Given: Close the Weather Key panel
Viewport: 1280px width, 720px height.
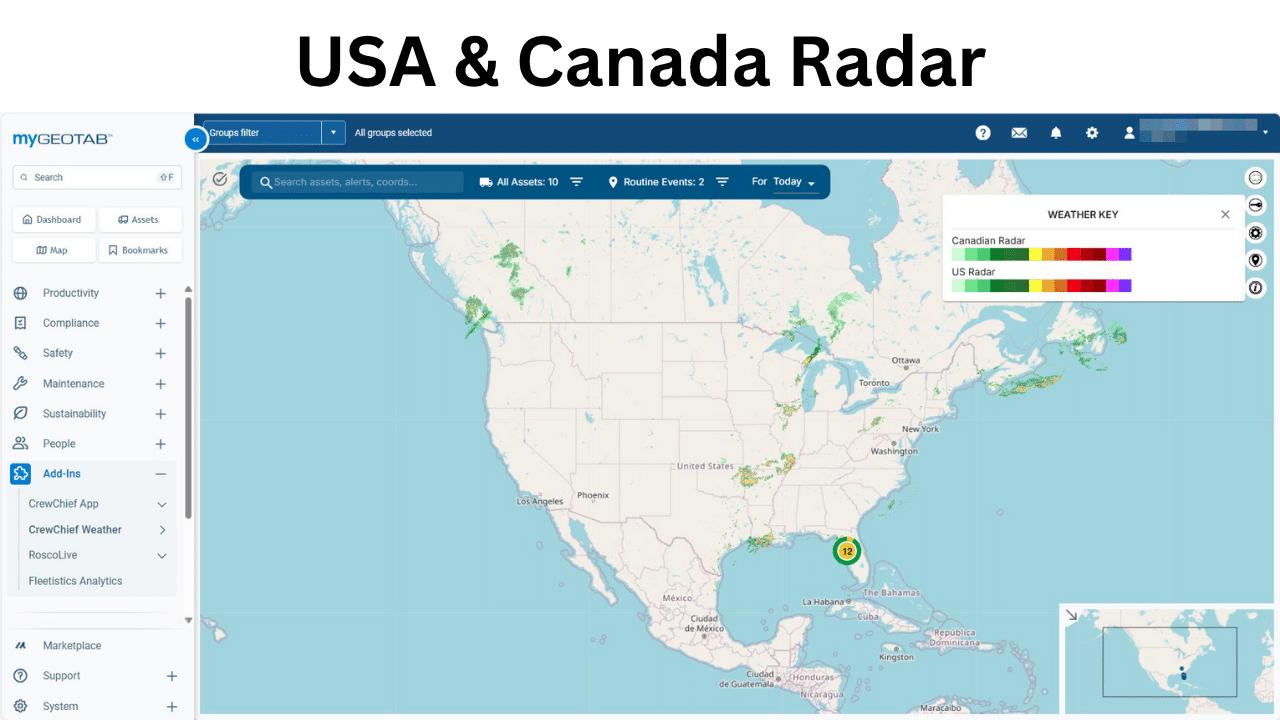Looking at the screenshot, I should (x=1225, y=214).
